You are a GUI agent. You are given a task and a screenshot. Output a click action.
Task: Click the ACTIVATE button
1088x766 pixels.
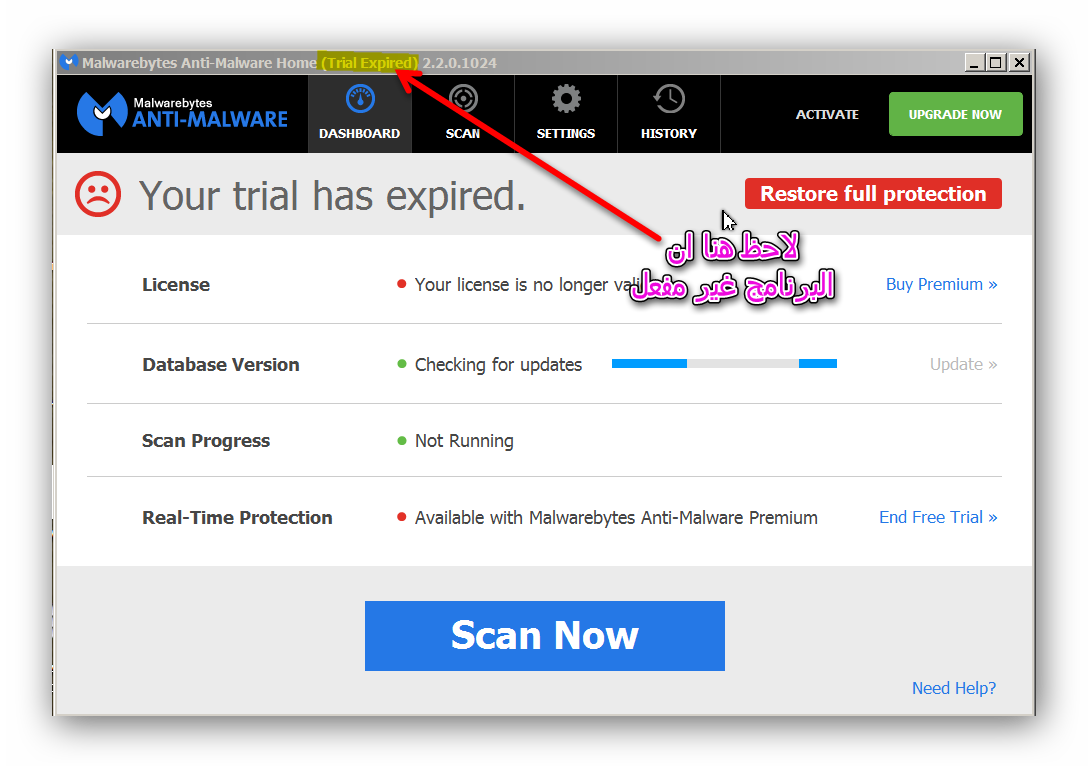click(x=827, y=114)
